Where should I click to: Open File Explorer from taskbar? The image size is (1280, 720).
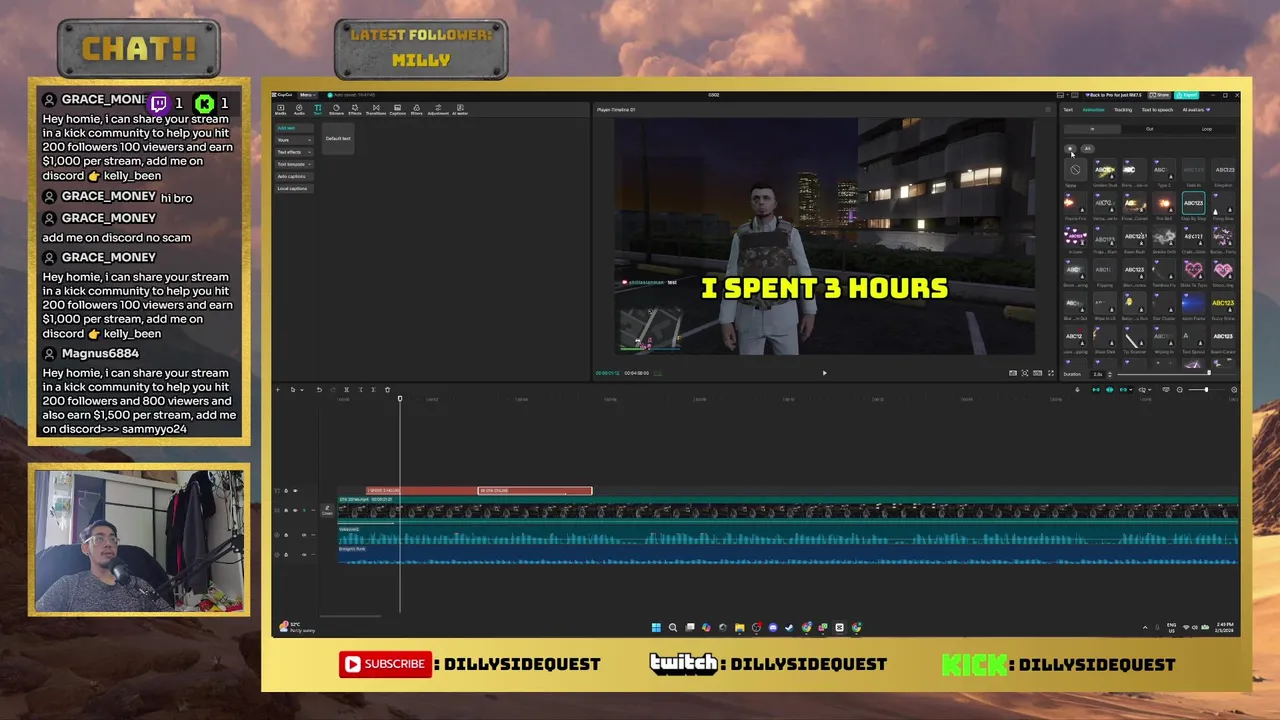click(740, 627)
